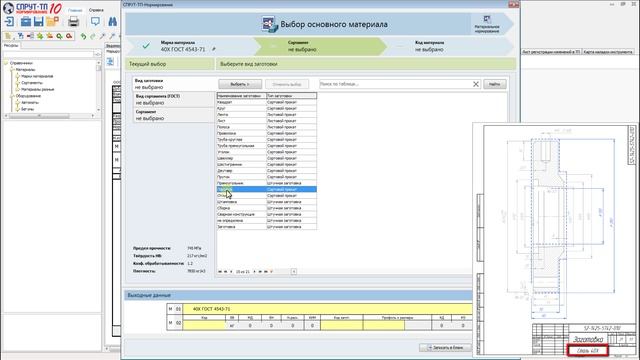The image size is (640, 360).
Task: Click the Ресурсы tree horizontal scrollbar
Action: [x=49, y=116]
